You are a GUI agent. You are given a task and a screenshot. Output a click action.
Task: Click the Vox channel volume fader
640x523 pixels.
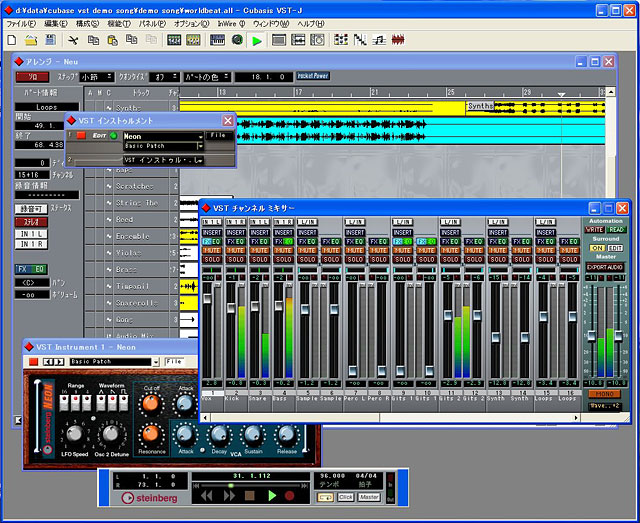point(207,298)
